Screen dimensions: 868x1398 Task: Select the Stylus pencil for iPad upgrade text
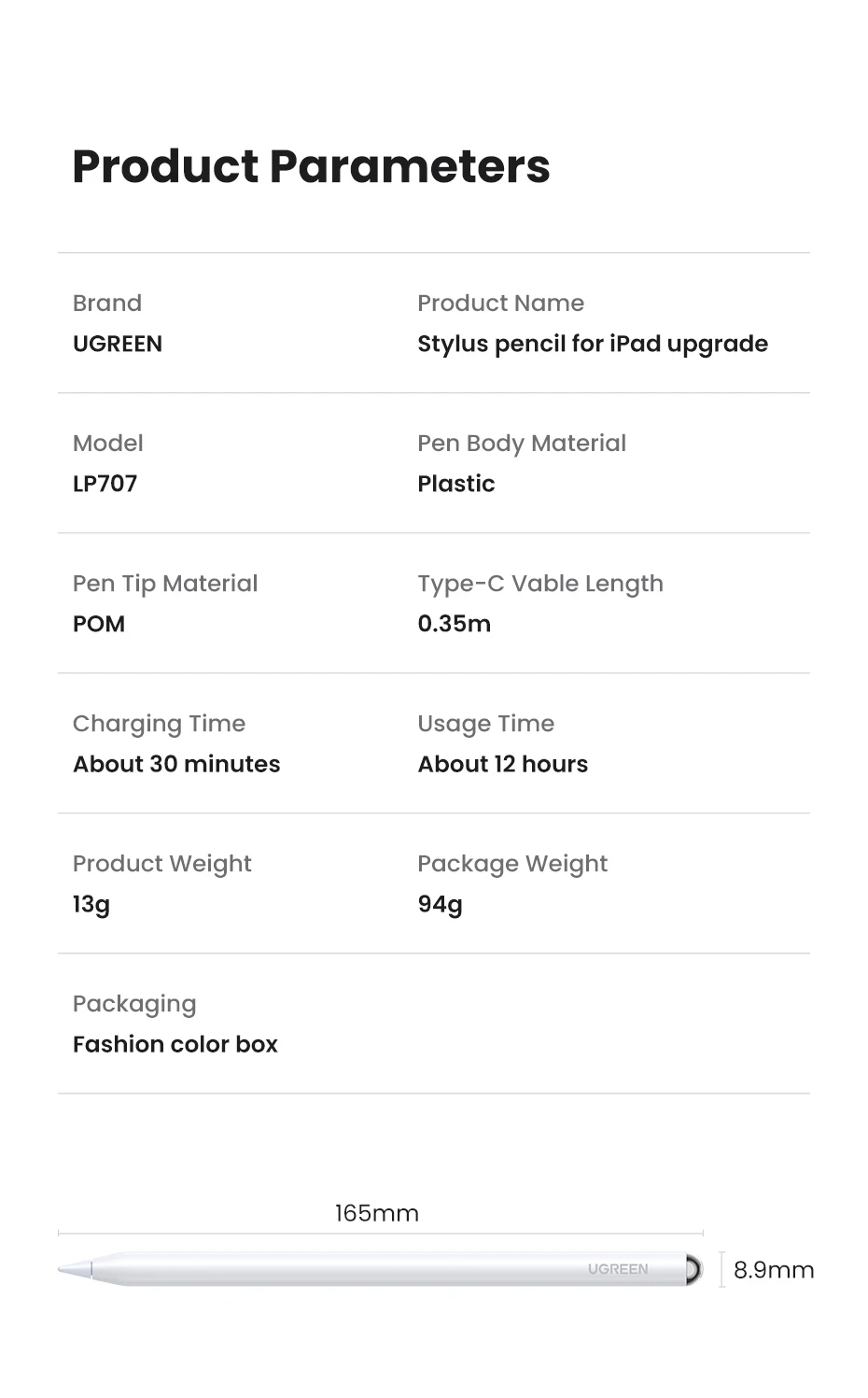[x=592, y=344]
